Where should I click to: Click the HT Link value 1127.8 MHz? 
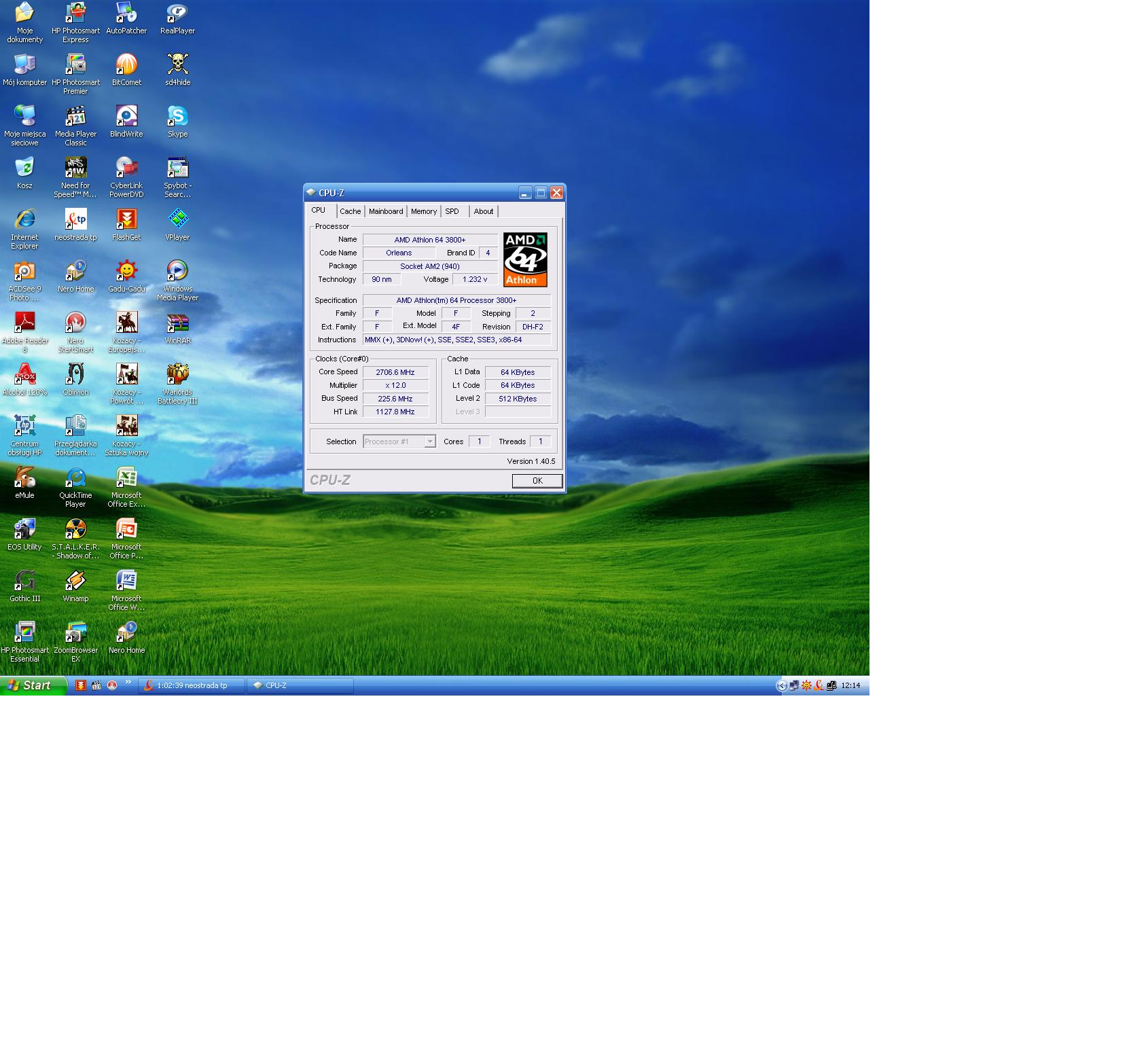(395, 412)
